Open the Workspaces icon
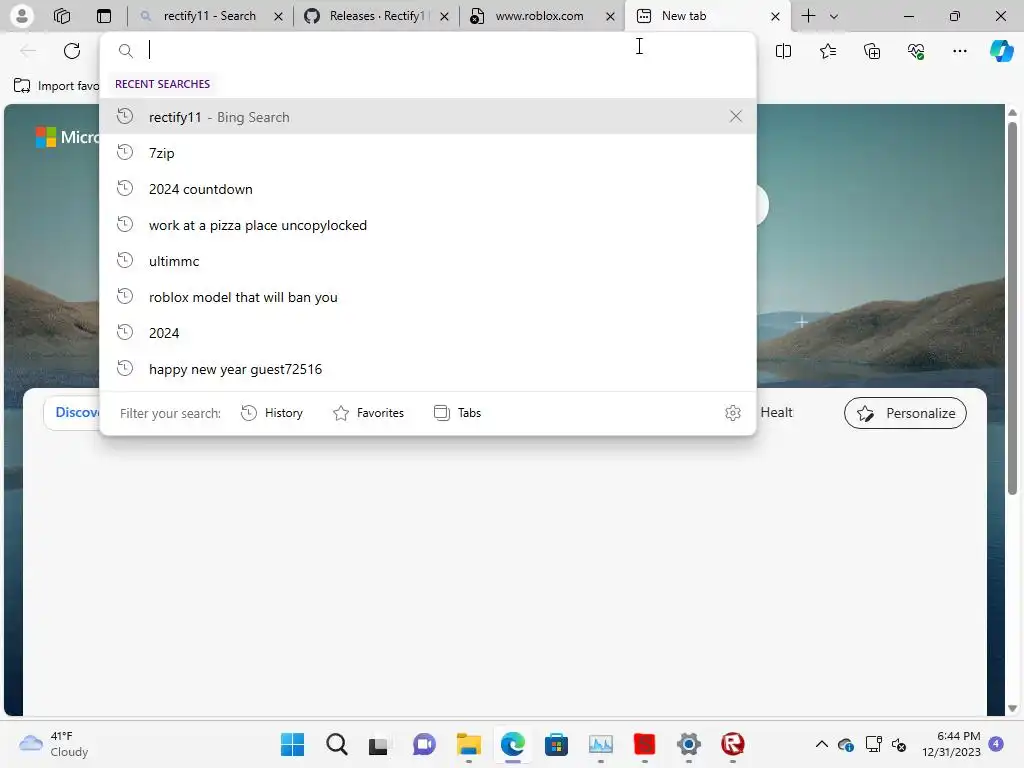Screen dimensions: 1024x768 click(62, 16)
